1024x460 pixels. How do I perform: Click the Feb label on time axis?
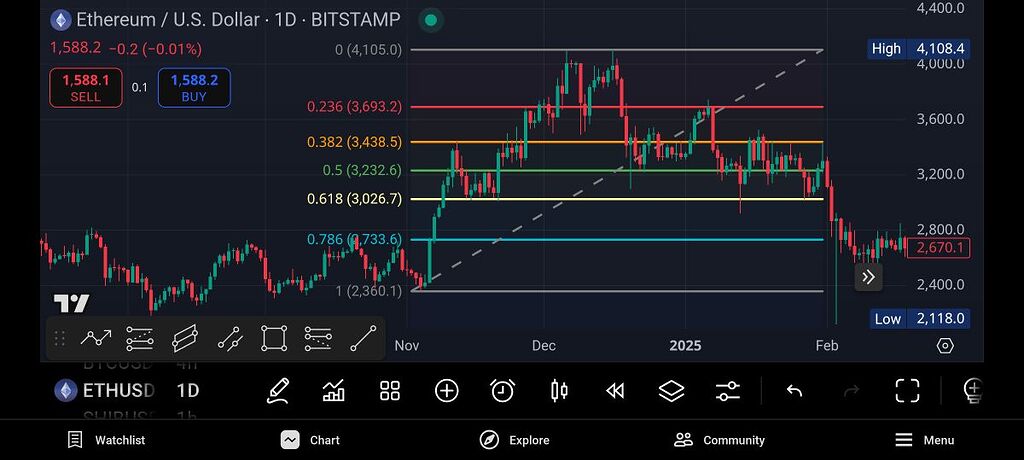[x=827, y=345]
